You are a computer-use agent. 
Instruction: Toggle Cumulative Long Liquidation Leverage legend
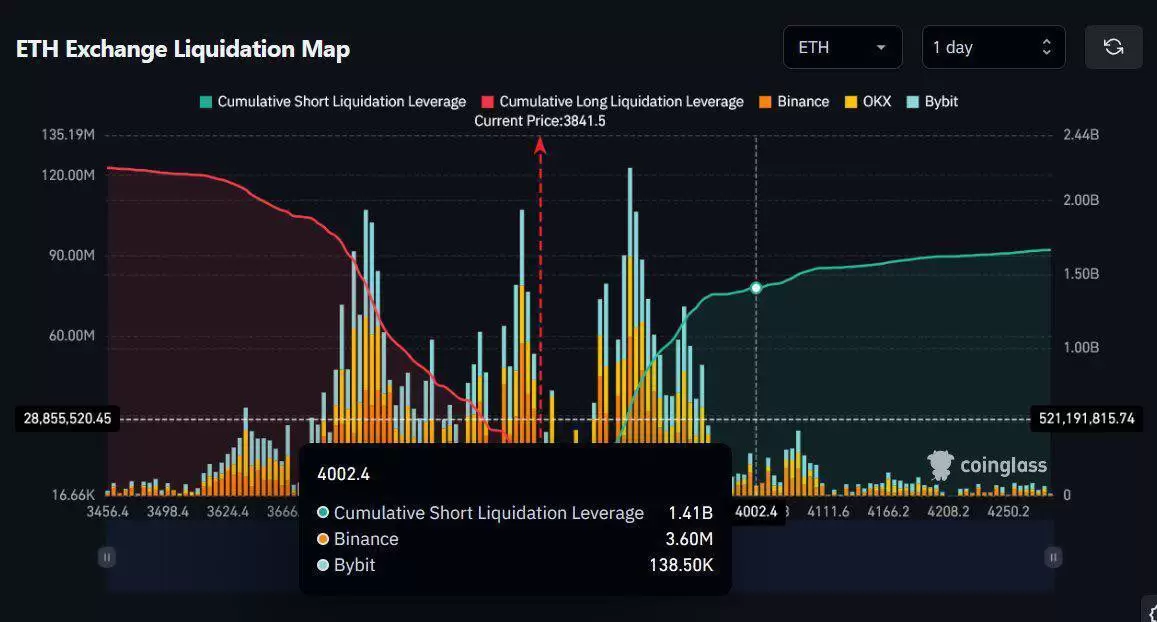click(x=612, y=102)
